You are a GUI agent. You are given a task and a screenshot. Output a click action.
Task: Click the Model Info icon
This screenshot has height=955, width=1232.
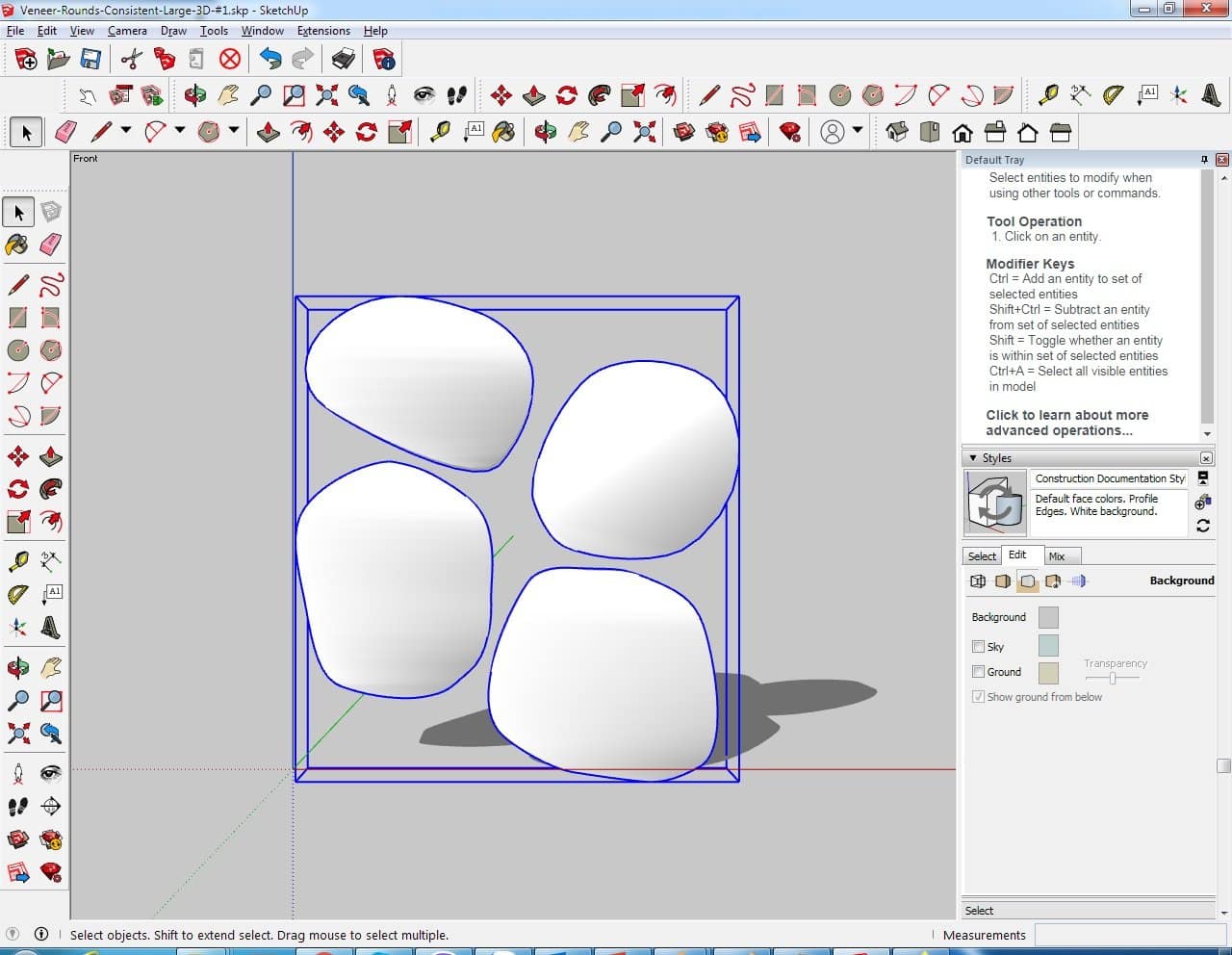click(384, 60)
